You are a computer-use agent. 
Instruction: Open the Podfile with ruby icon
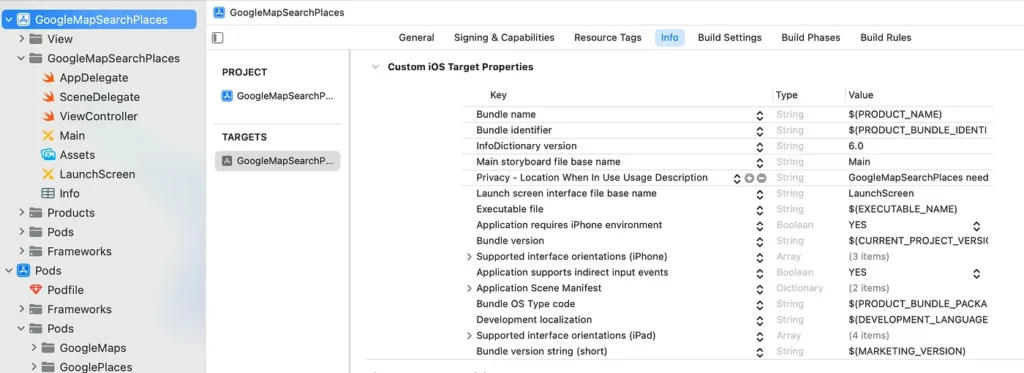pyautogui.click(x=56, y=290)
